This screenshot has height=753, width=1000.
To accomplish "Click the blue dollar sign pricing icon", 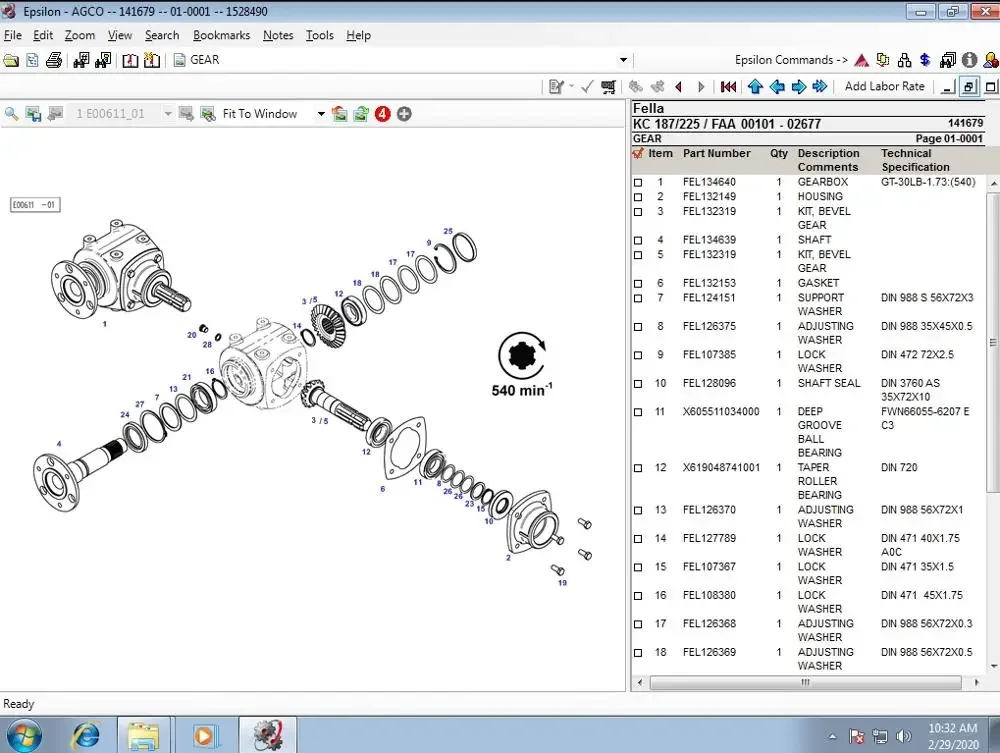I will point(925,60).
